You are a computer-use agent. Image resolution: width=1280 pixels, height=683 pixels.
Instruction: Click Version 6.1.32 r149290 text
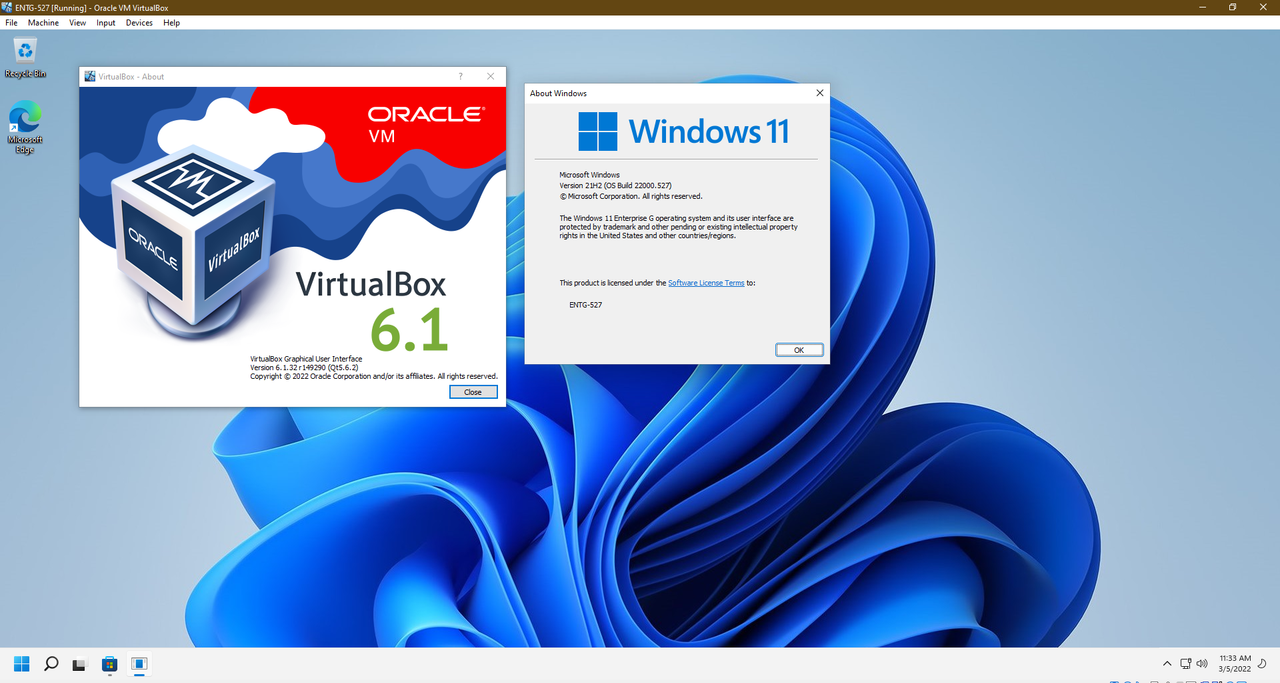[304, 367]
